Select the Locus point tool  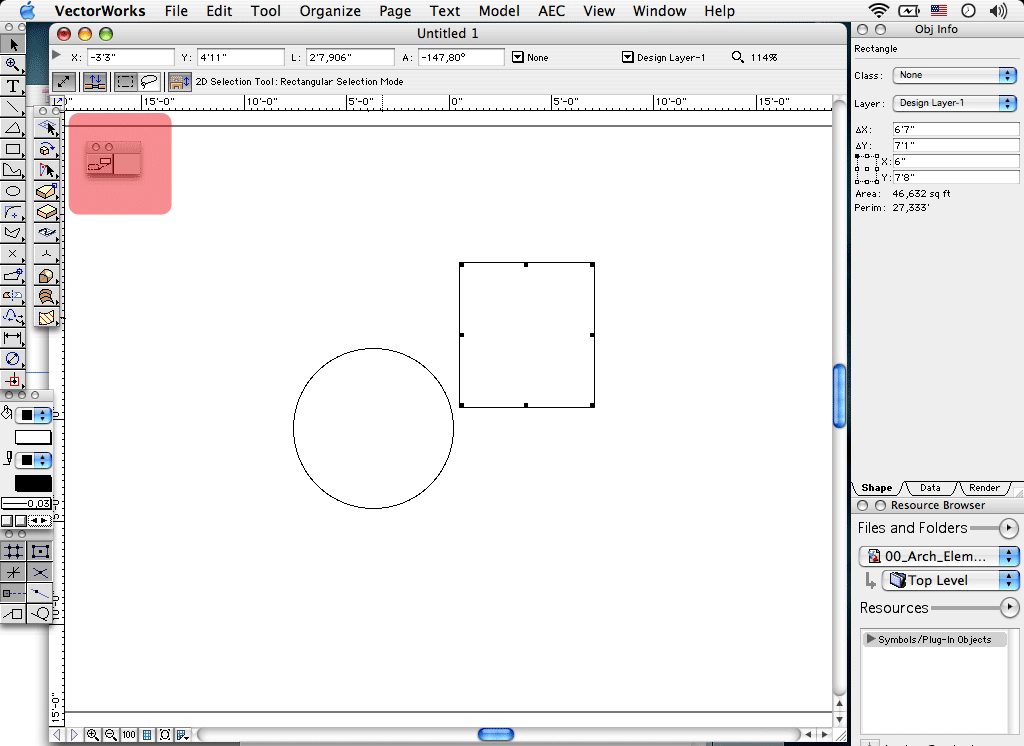13,253
